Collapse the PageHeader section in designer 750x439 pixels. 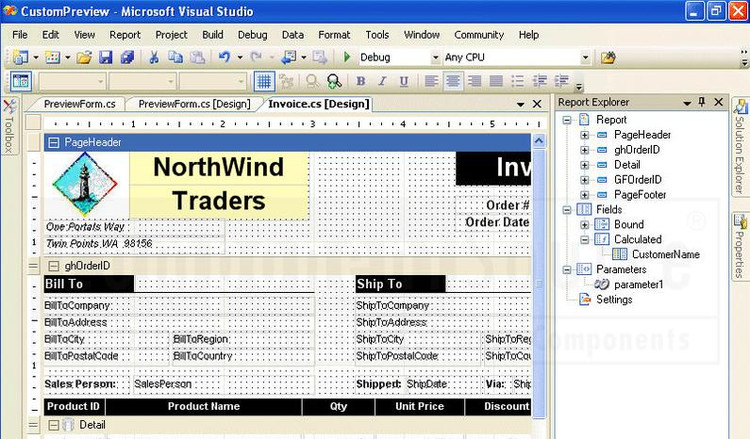pyautogui.click(x=54, y=142)
